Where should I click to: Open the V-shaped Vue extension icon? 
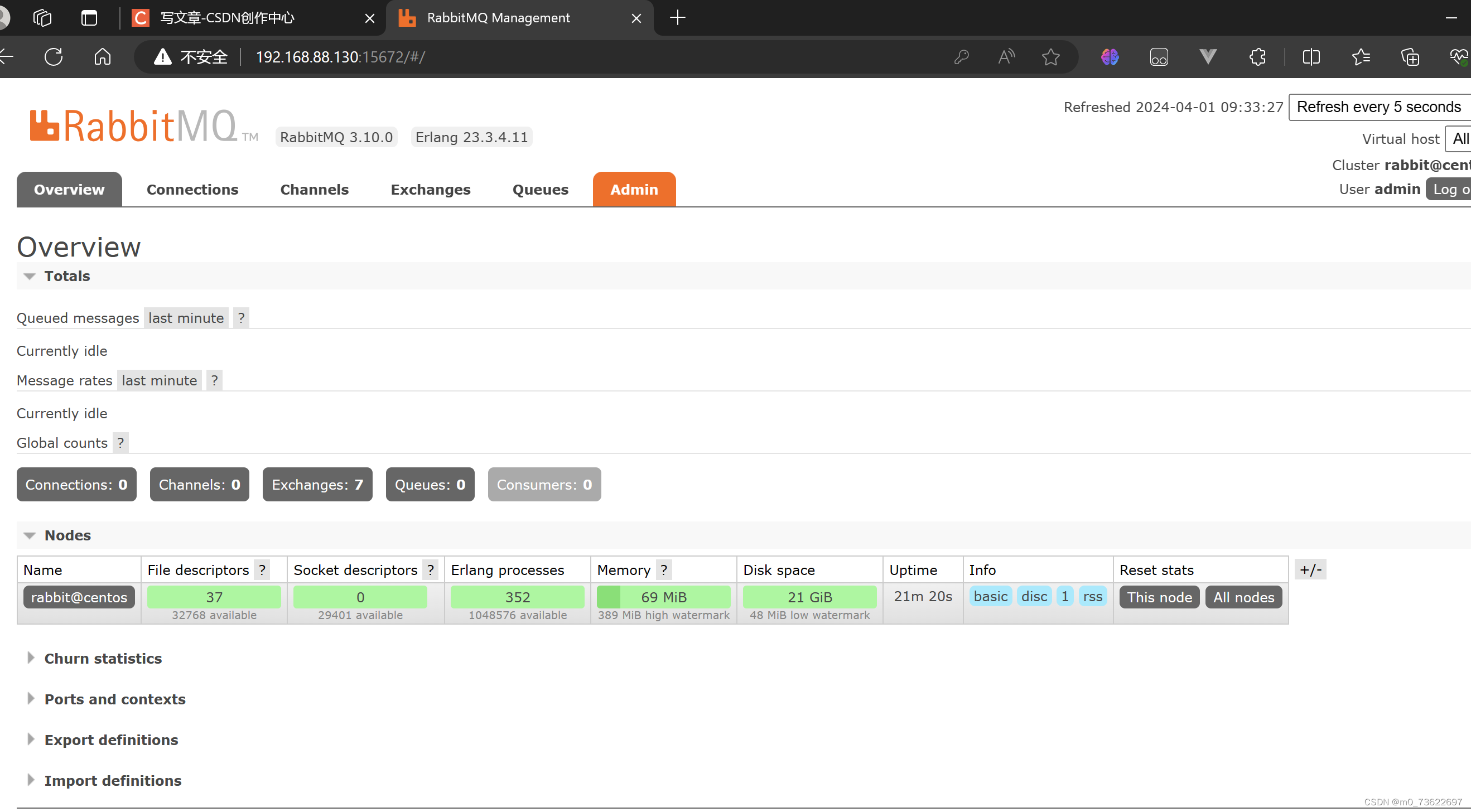(1208, 56)
